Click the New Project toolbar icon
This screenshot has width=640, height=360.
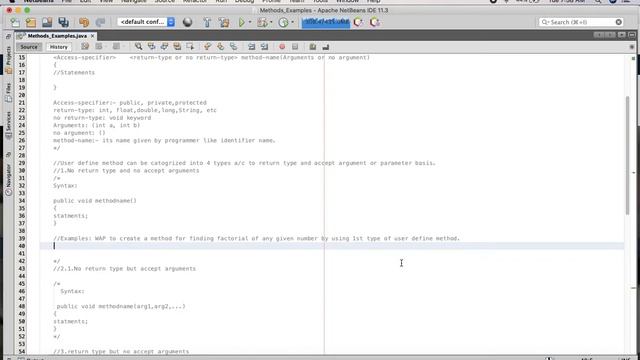(31, 22)
